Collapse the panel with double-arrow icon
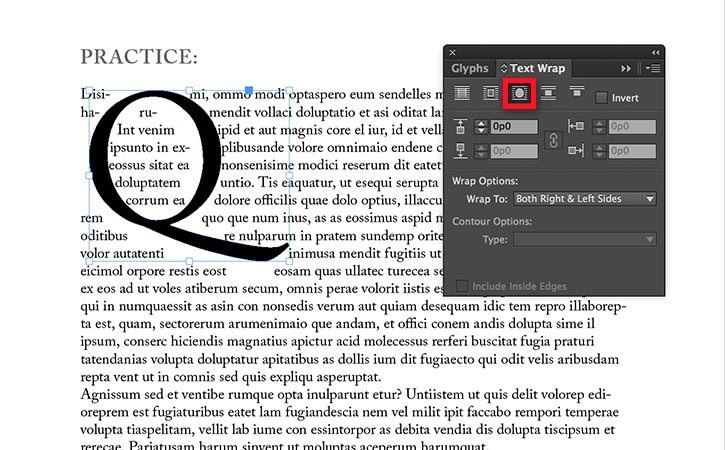Image resolution: width=725 pixels, height=450 pixels. click(656, 53)
